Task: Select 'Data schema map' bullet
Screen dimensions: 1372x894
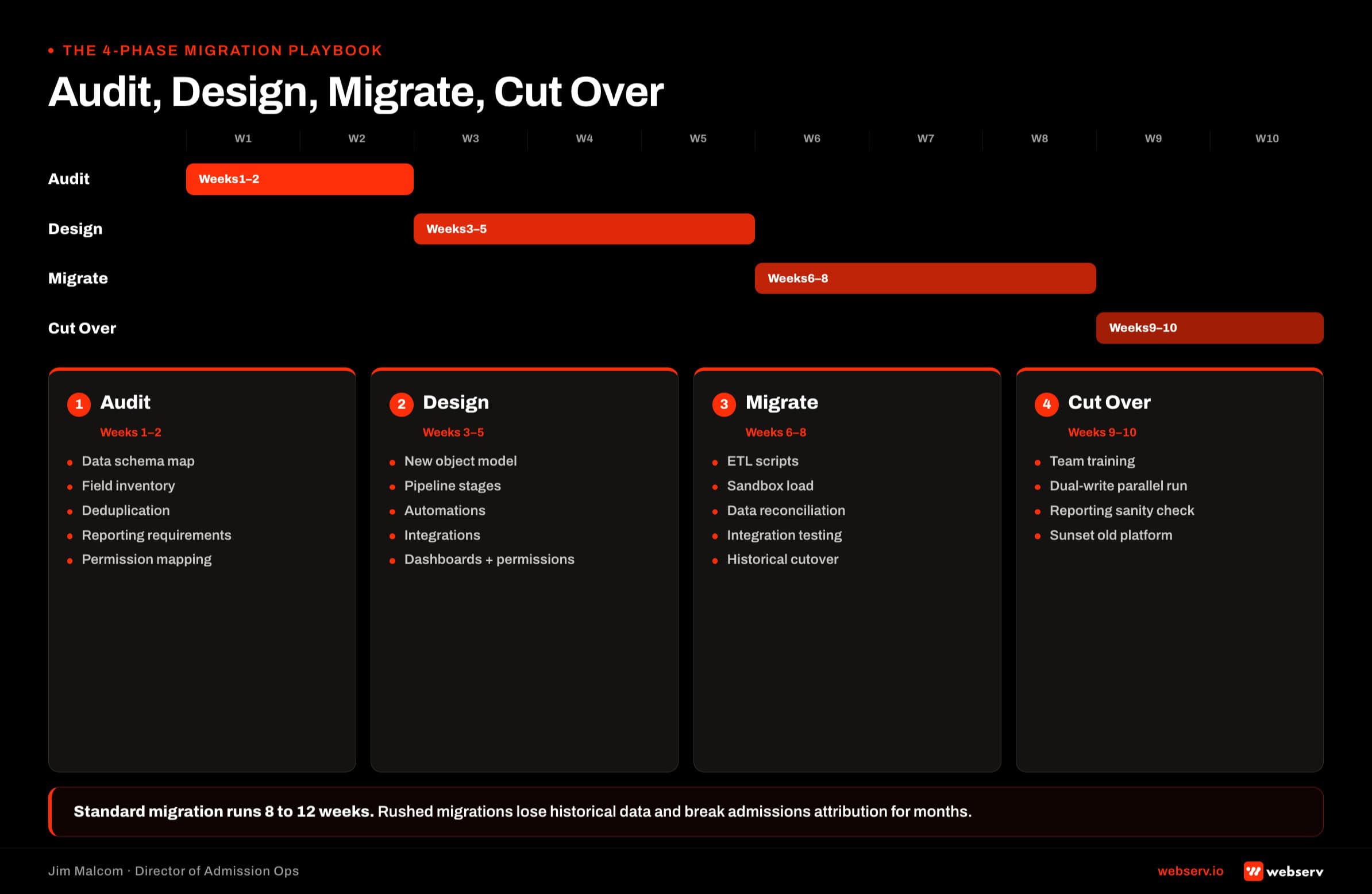Action: (x=138, y=461)
